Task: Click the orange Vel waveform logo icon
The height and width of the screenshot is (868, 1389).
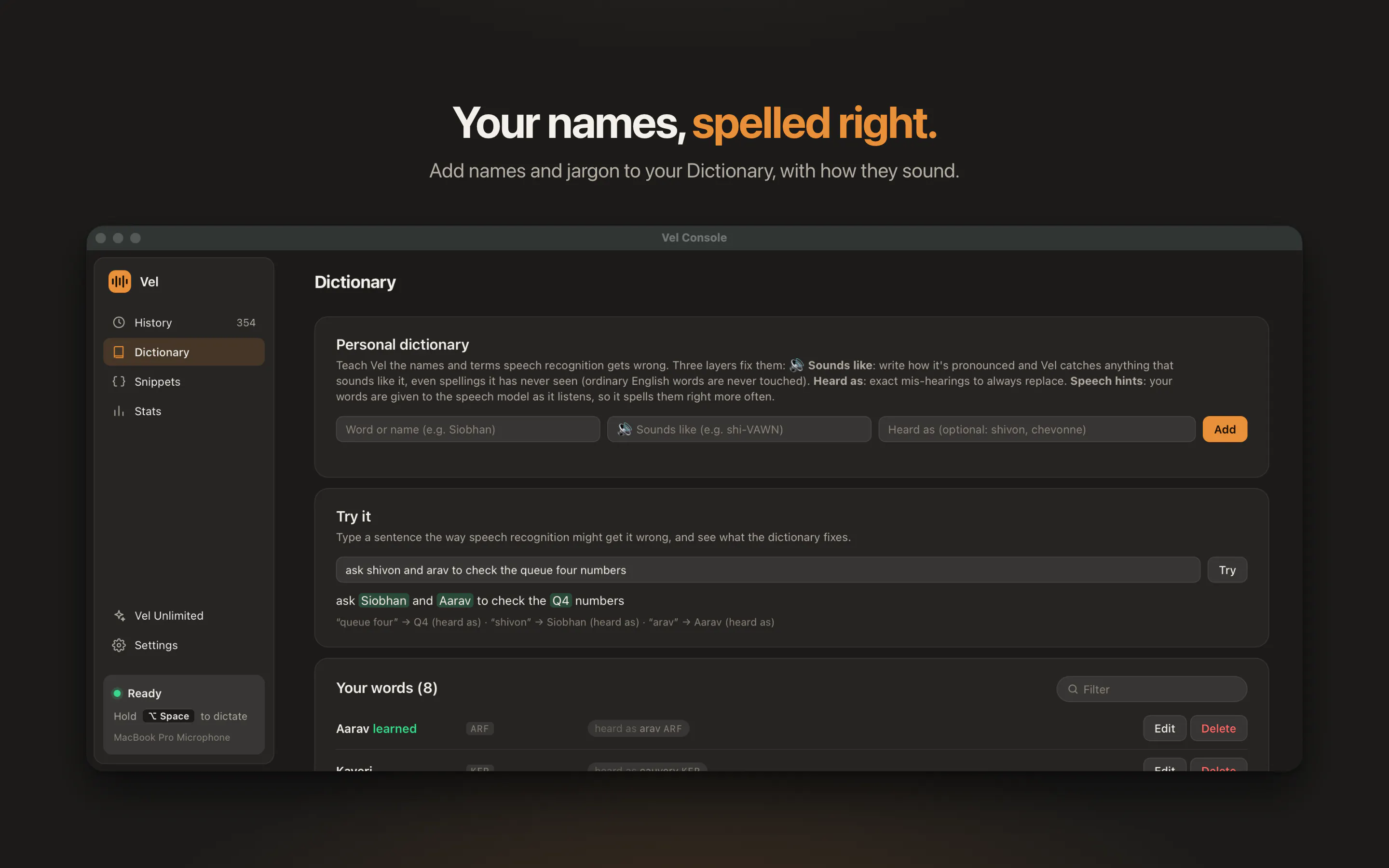Action: (x=120, y=281)
